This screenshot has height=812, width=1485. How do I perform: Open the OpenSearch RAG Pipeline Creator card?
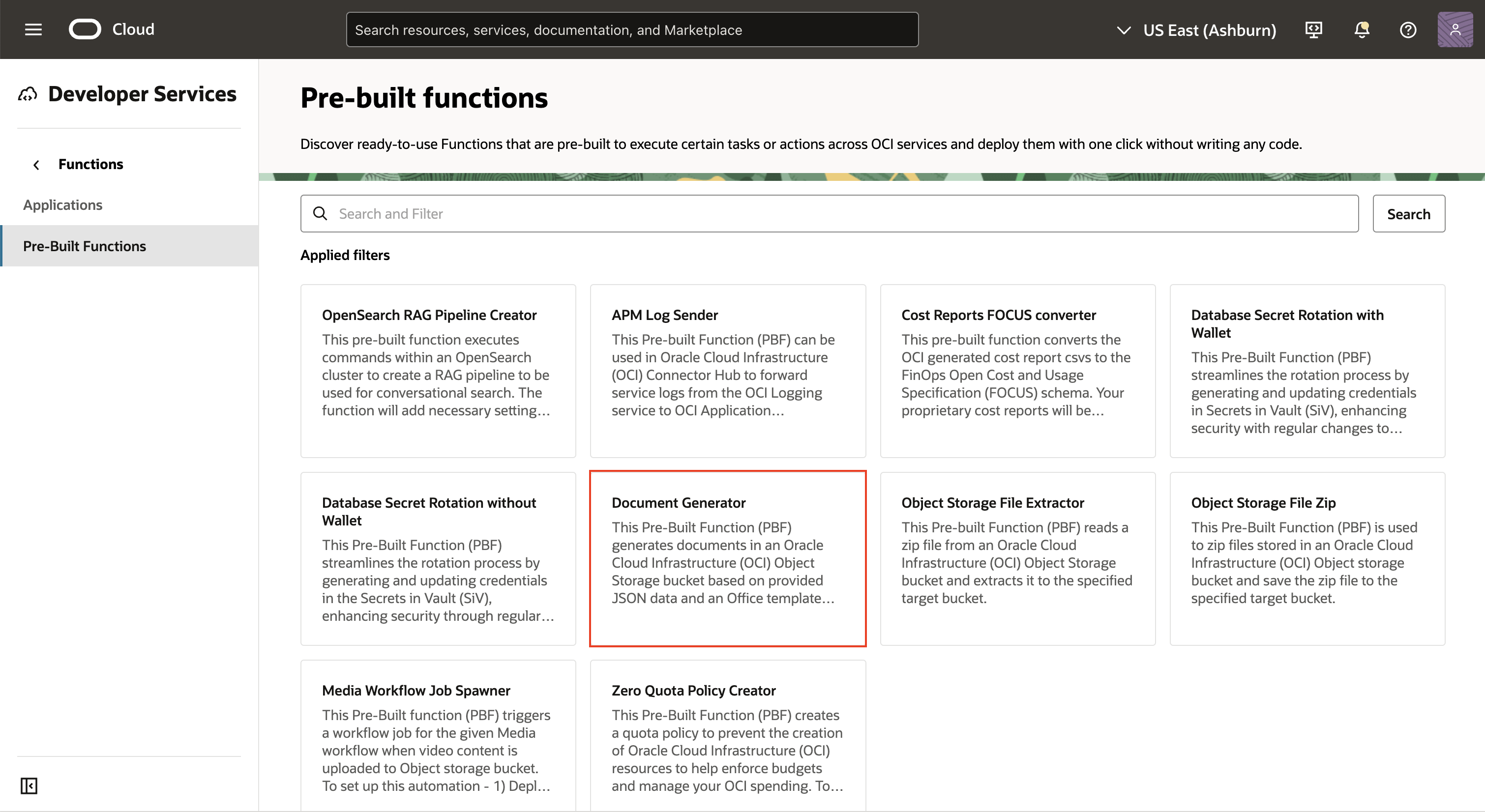click(438, 371)
